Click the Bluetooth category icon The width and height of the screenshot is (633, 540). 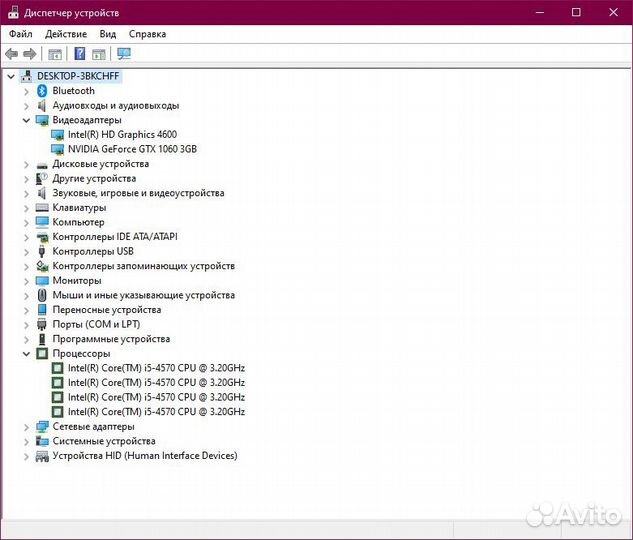click(42, 91)
